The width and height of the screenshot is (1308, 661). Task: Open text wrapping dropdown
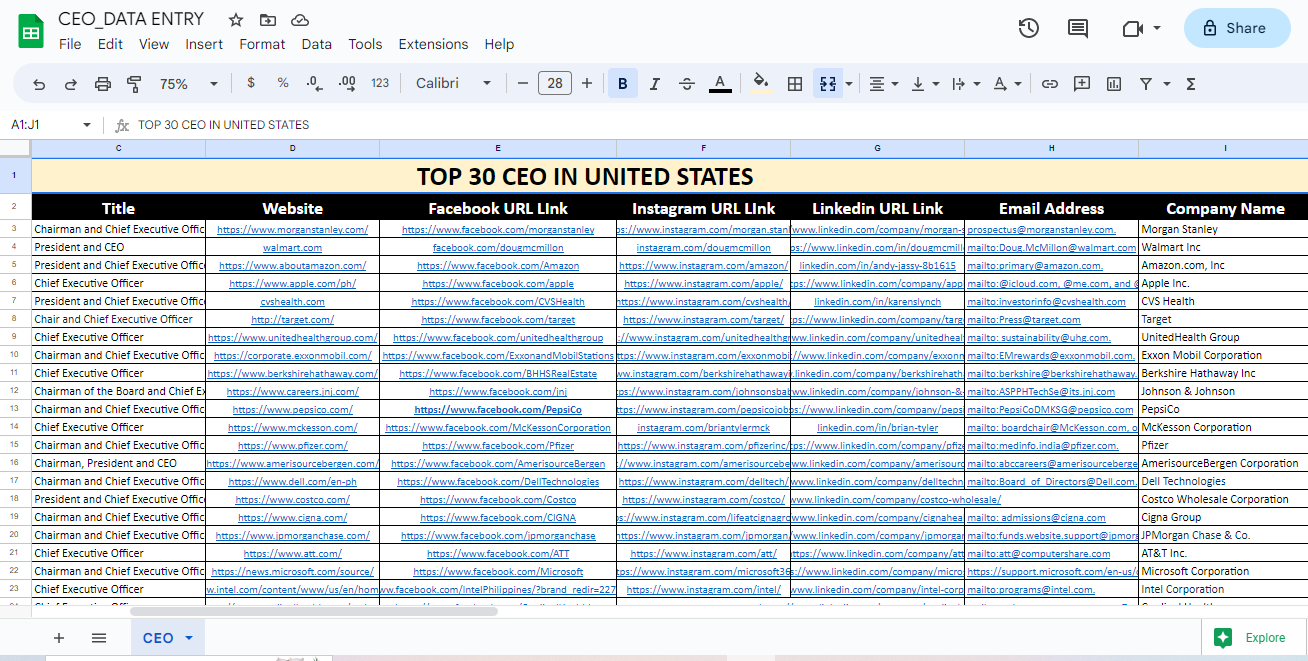tap(966, 84)
